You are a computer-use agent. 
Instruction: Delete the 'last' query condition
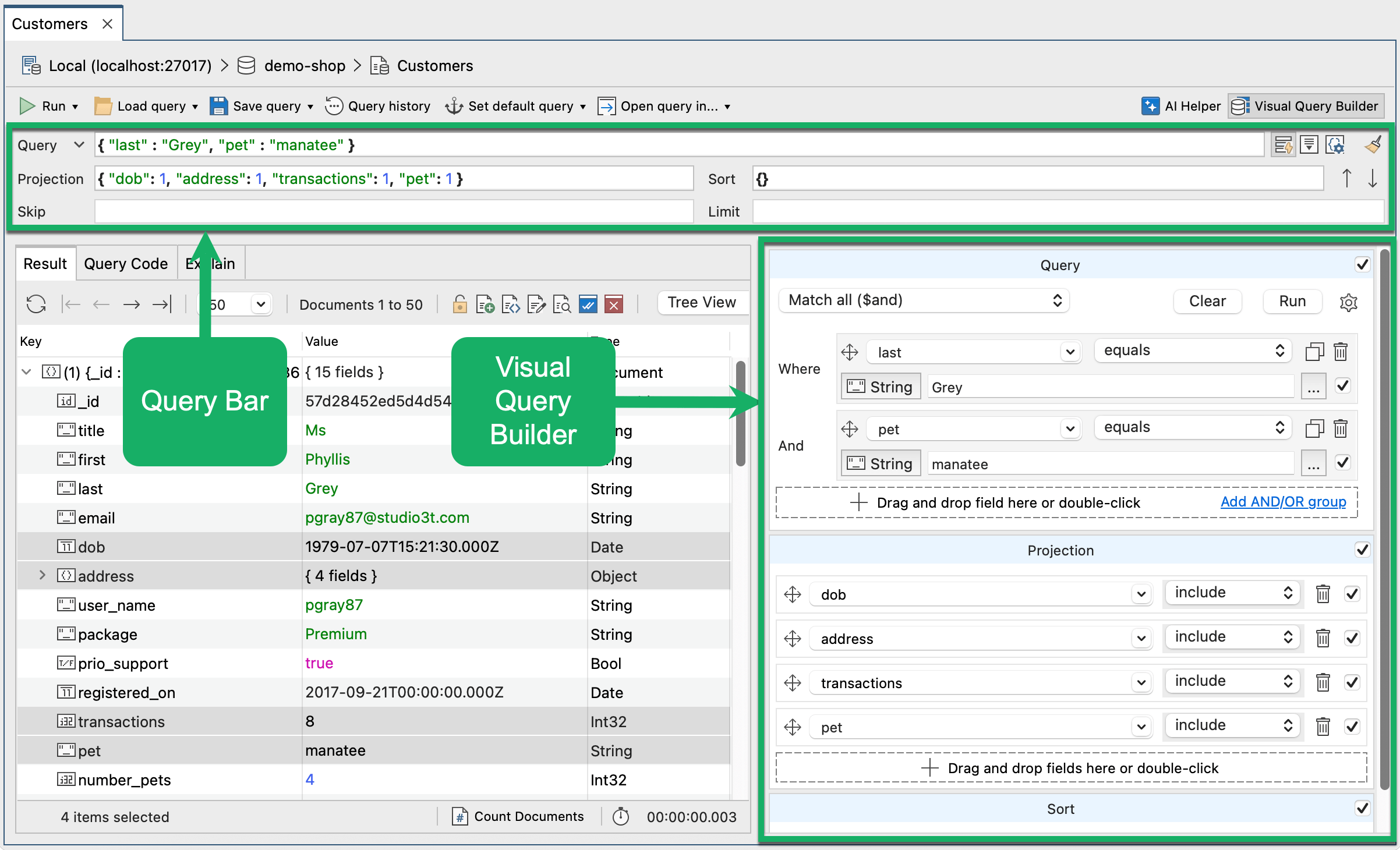pyautogui.click(x=1341, y=352)
